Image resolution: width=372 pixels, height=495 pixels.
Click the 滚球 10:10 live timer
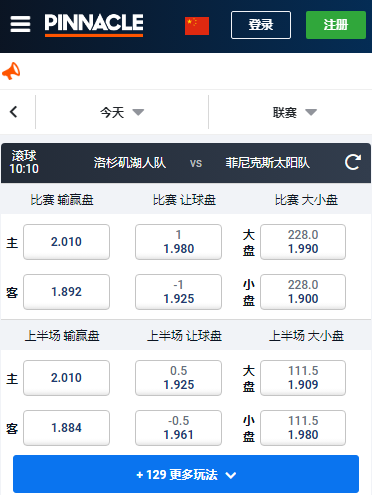pyautogui.click(x=24, y=162)
